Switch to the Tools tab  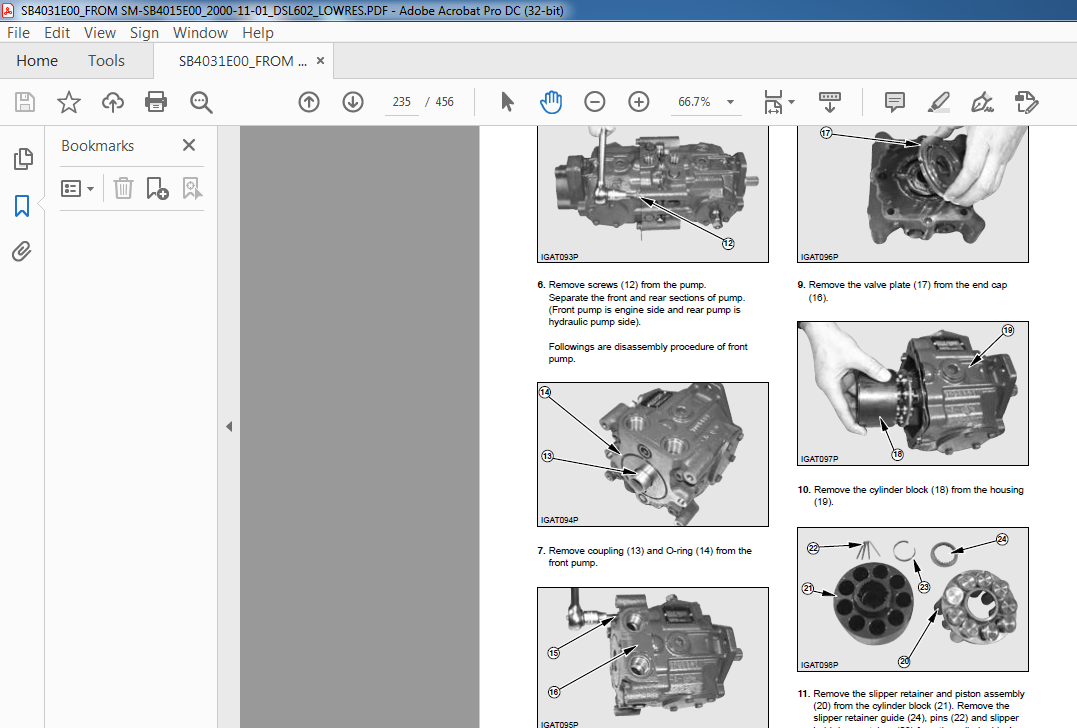click(x=106, y=60)
